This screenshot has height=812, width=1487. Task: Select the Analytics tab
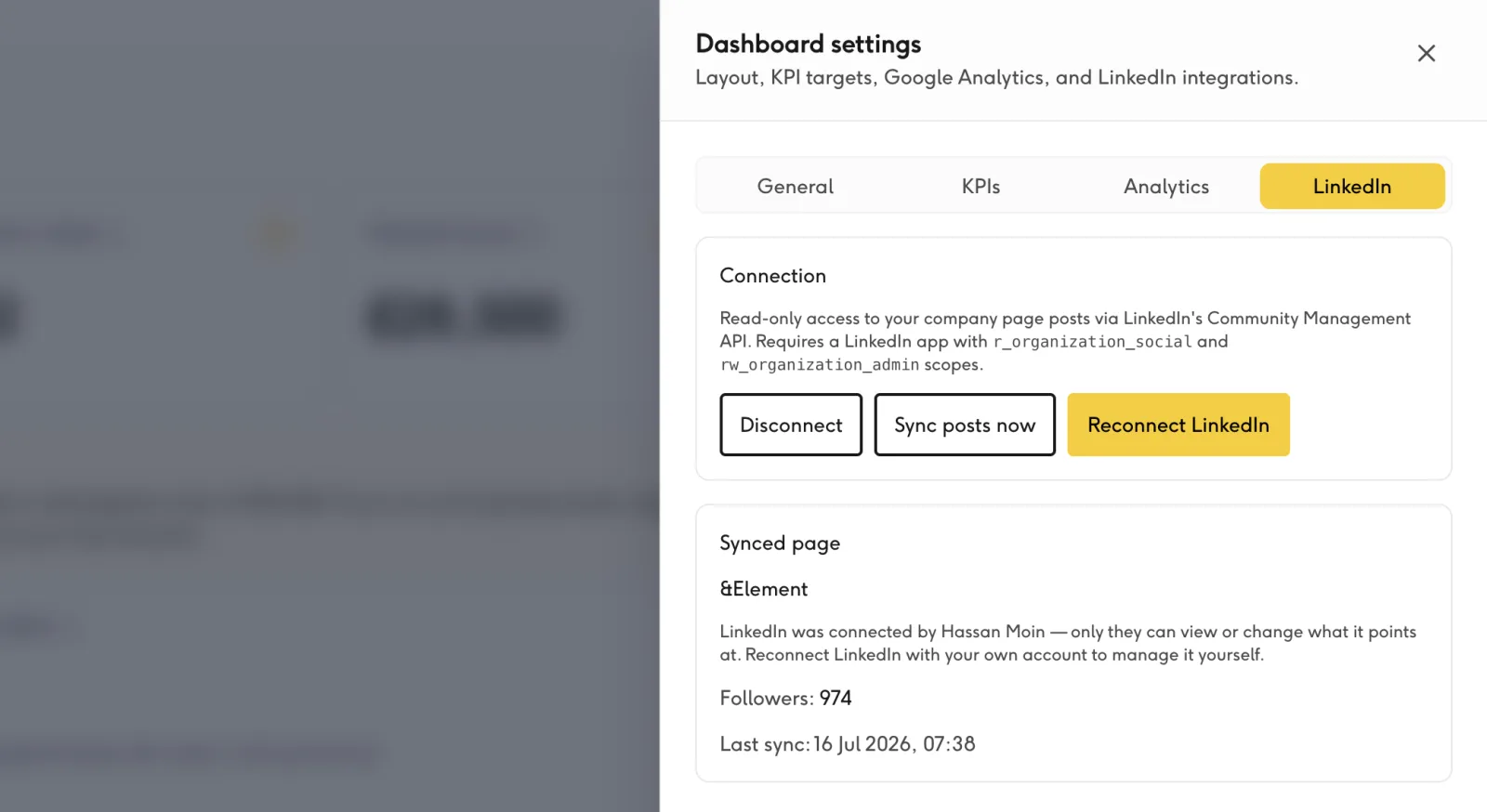(1166, 186)
